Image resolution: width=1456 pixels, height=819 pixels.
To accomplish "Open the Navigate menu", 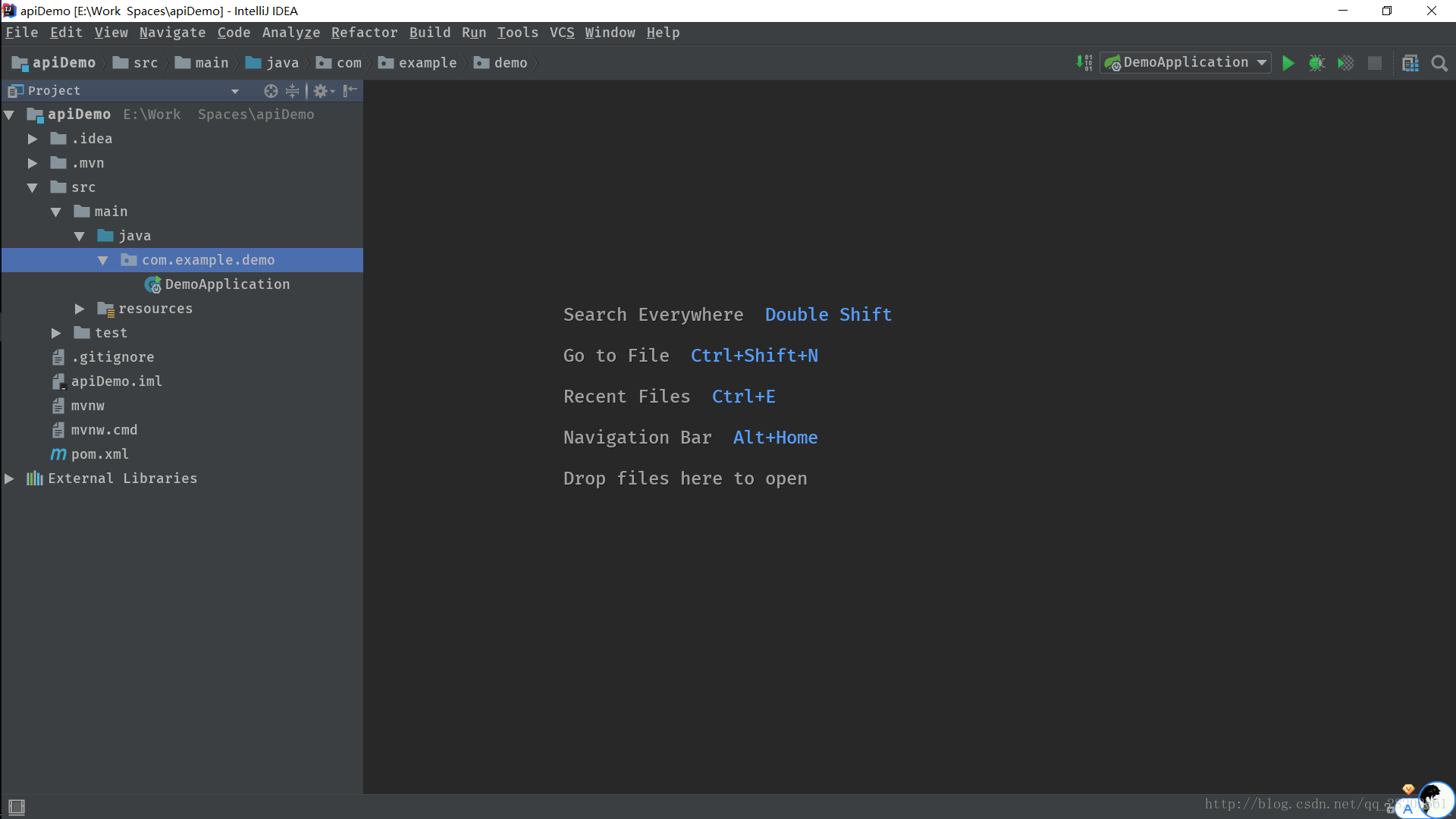I will click(x=173, y=33).
